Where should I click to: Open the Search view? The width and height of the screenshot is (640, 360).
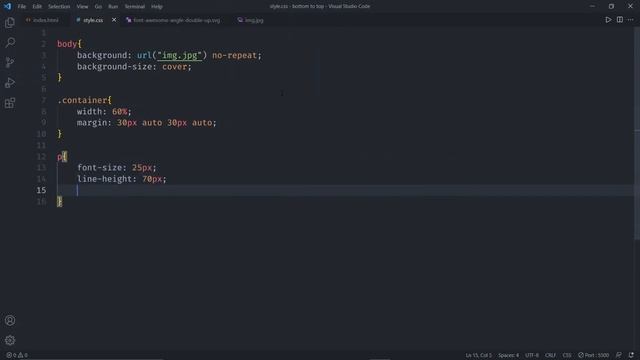coord(10,42)
